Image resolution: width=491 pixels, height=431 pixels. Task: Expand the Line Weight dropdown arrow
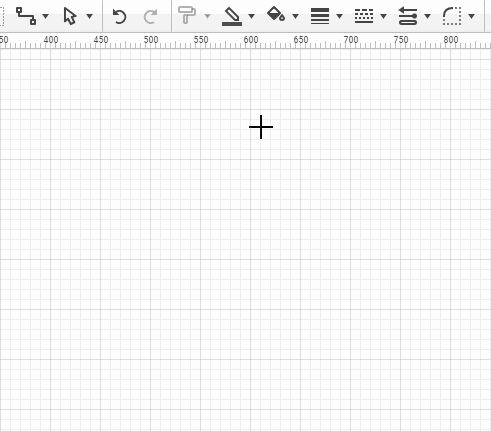339,16
